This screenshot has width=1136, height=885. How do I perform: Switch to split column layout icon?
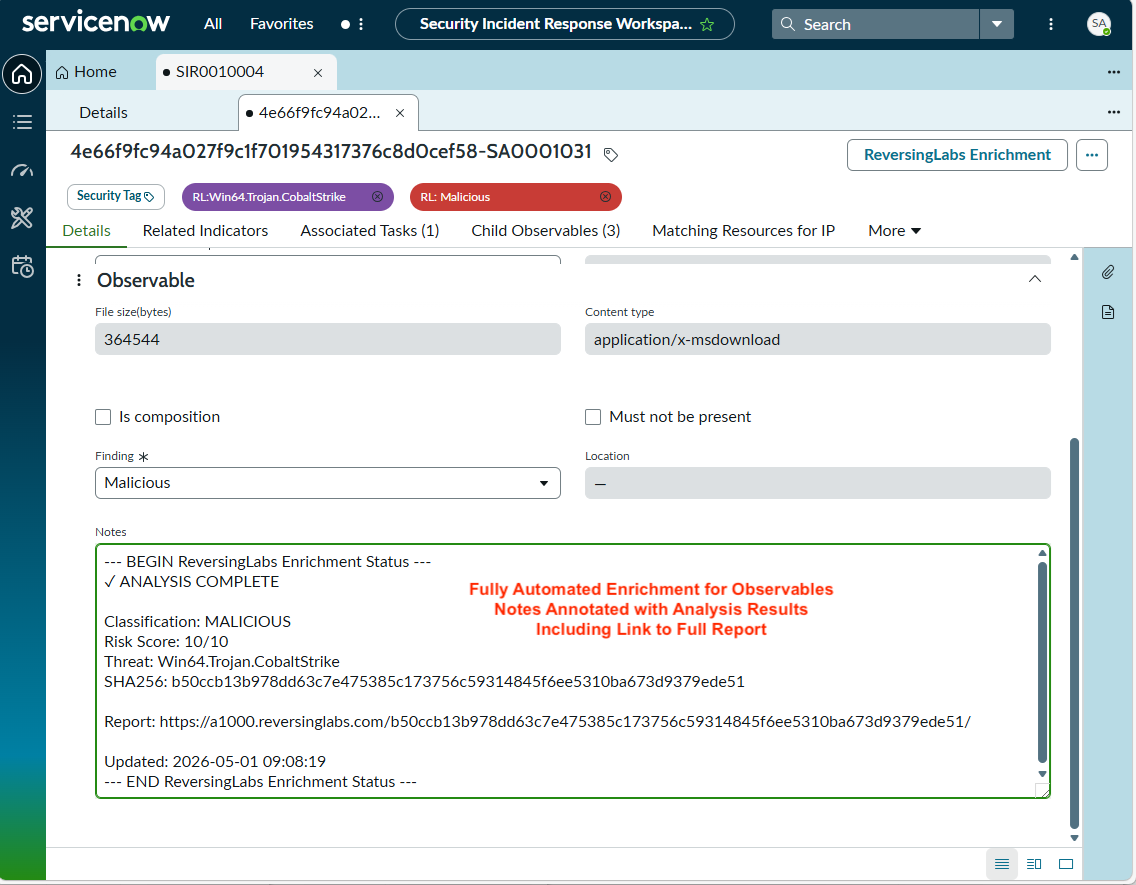click(x=1034, y=864)
